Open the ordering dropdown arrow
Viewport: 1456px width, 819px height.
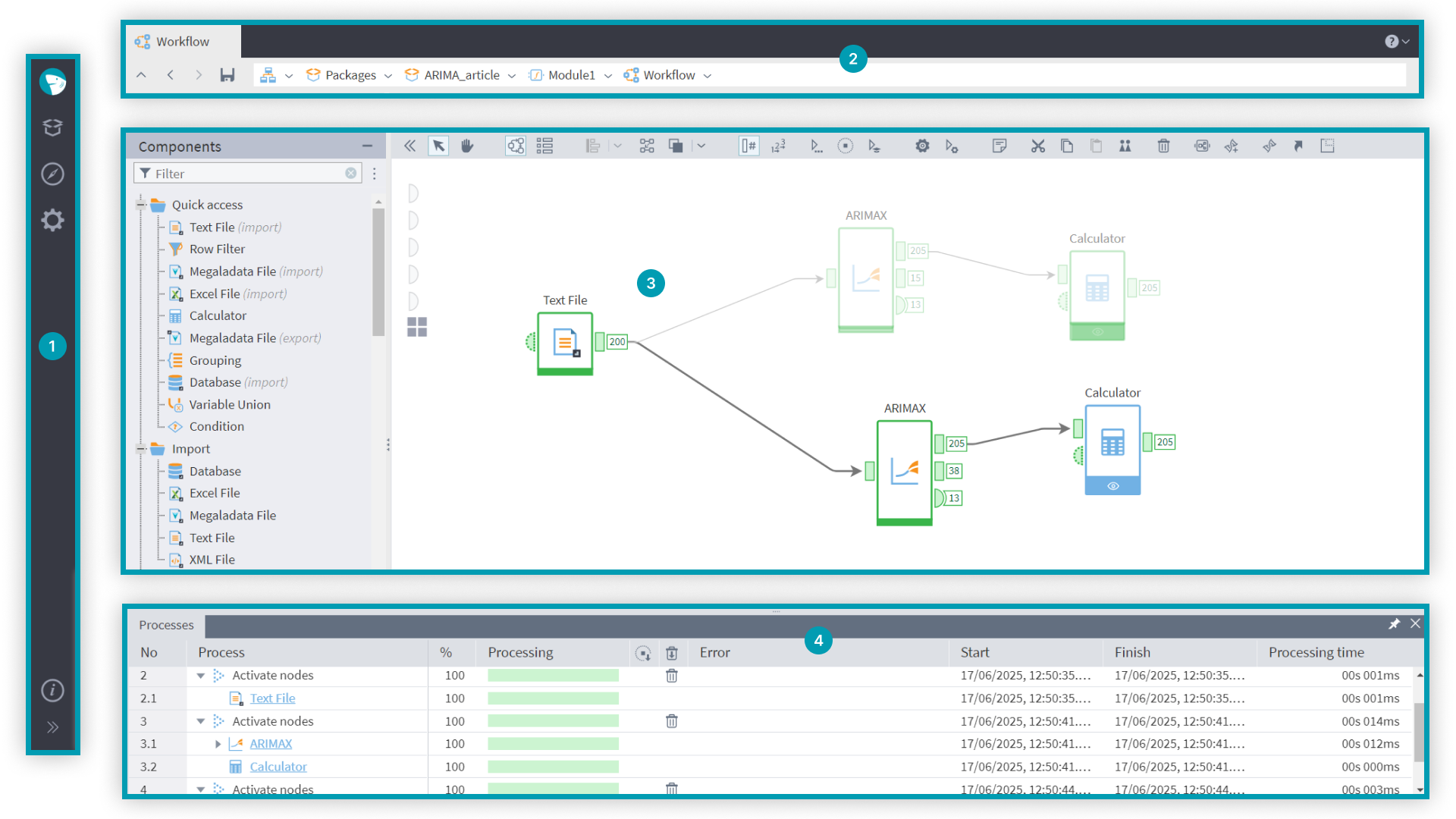(701, 146)
